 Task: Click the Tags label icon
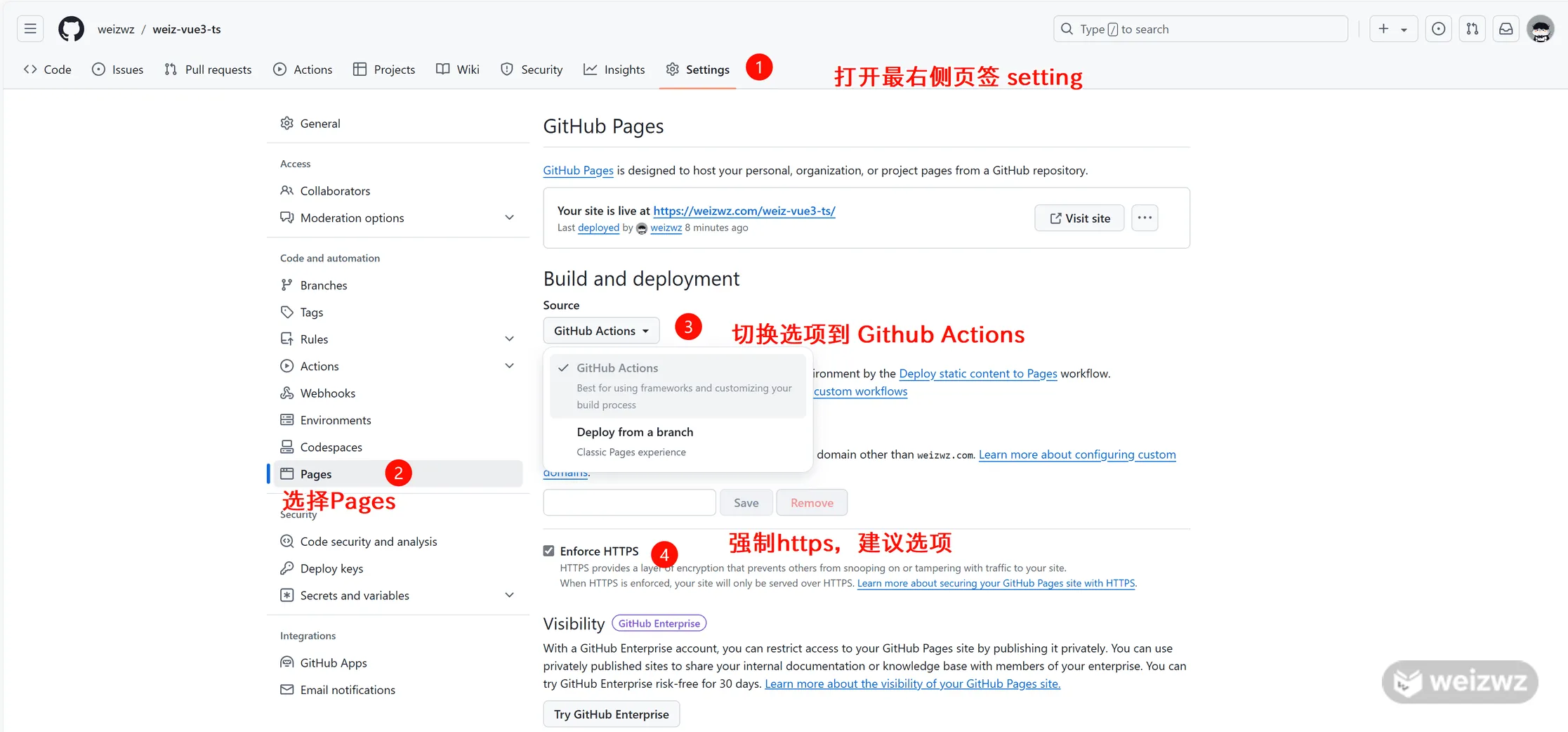[x=286, y=312]
